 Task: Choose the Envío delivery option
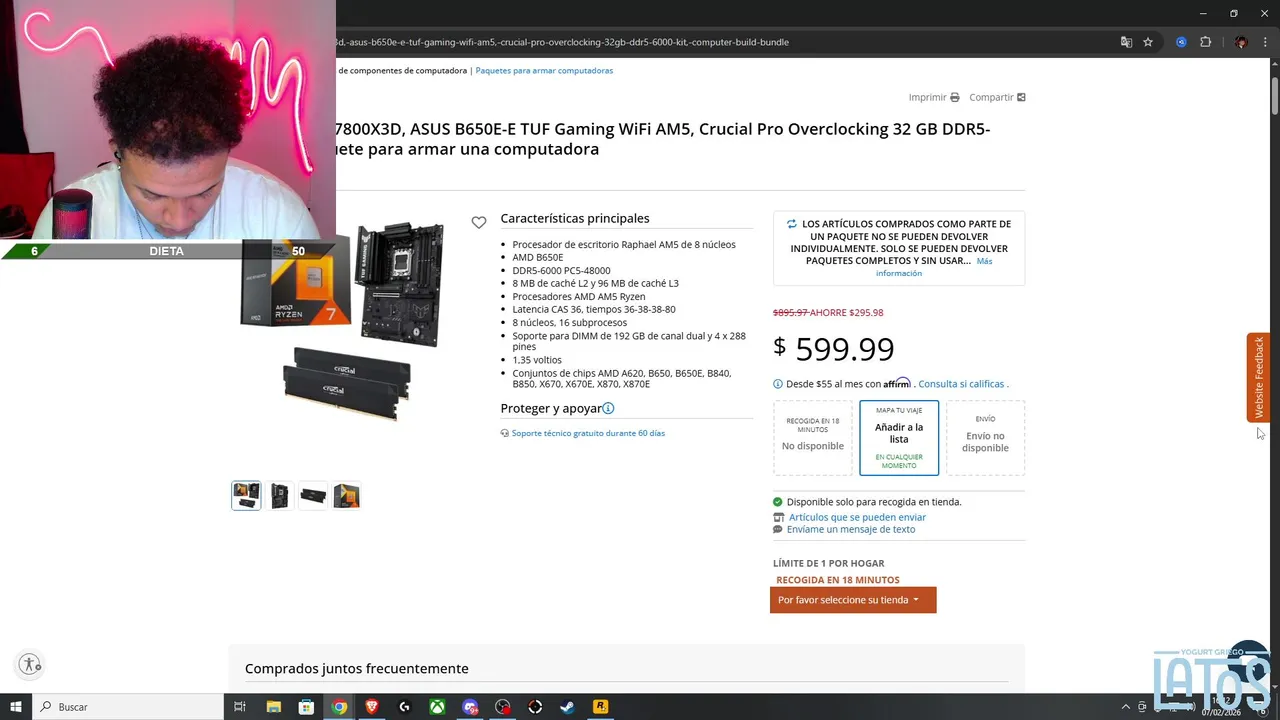click(x=985, y=438)
